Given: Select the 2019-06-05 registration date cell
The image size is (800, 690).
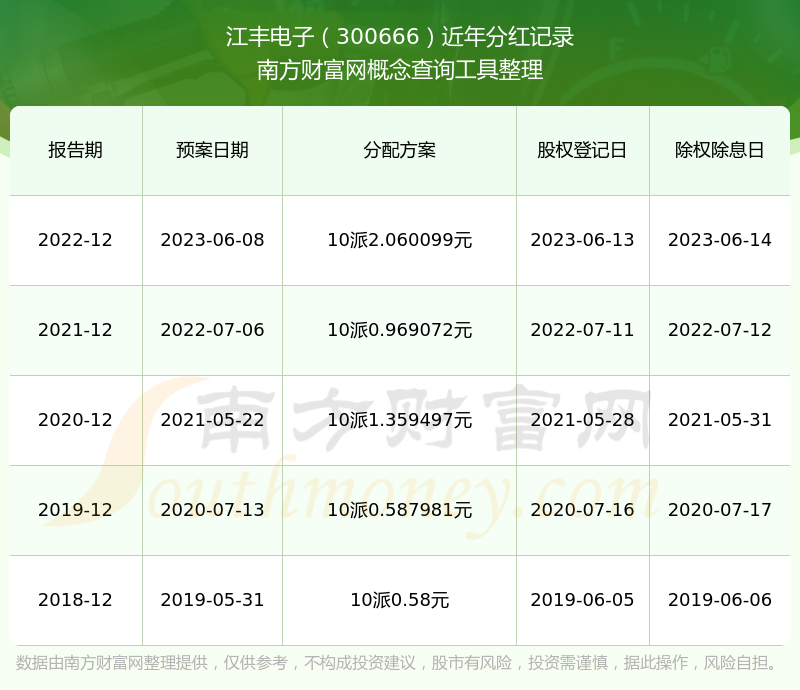Looking at the screenshot, I should [583, 600].
